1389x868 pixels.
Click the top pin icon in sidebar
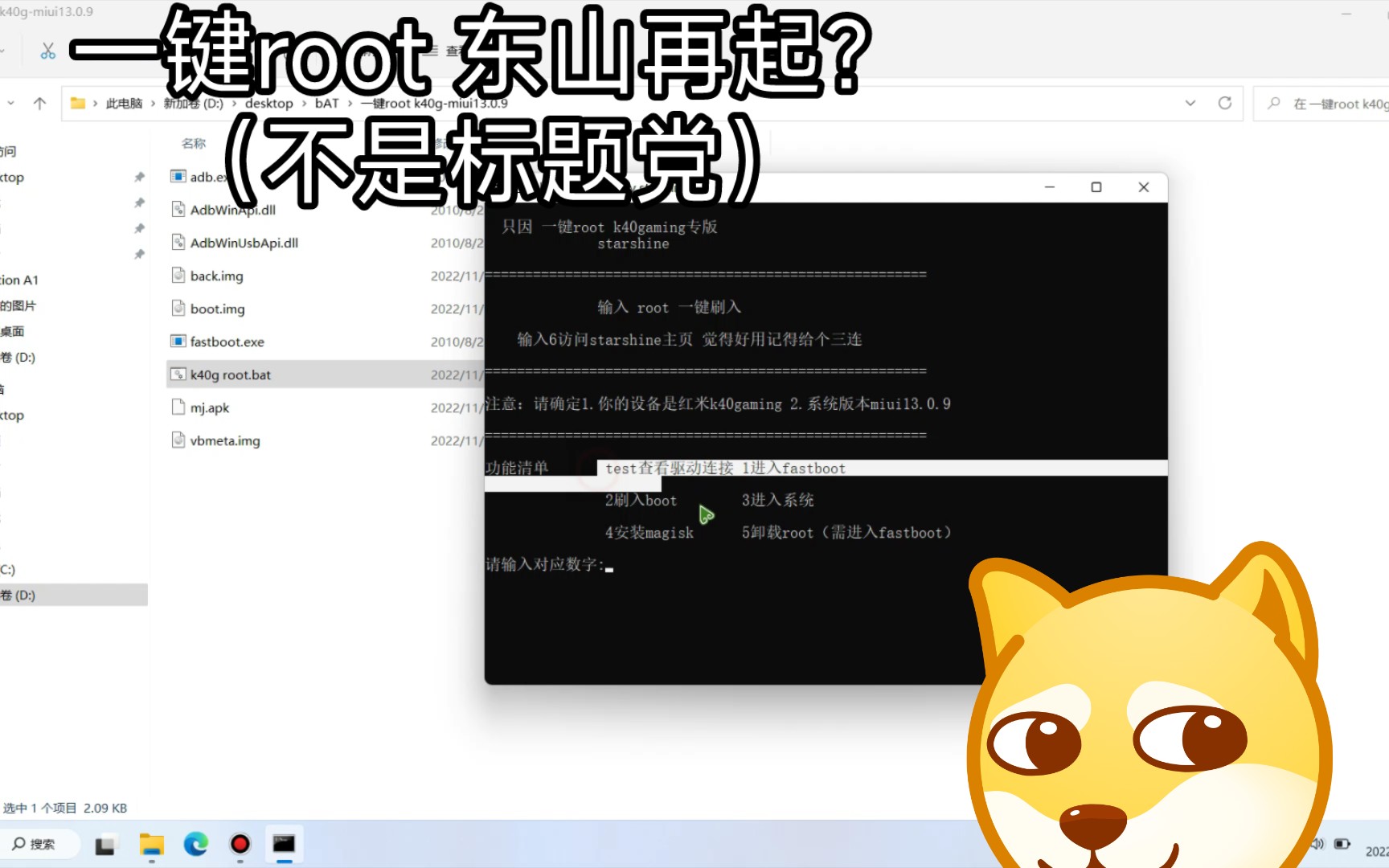coord(139,177)
